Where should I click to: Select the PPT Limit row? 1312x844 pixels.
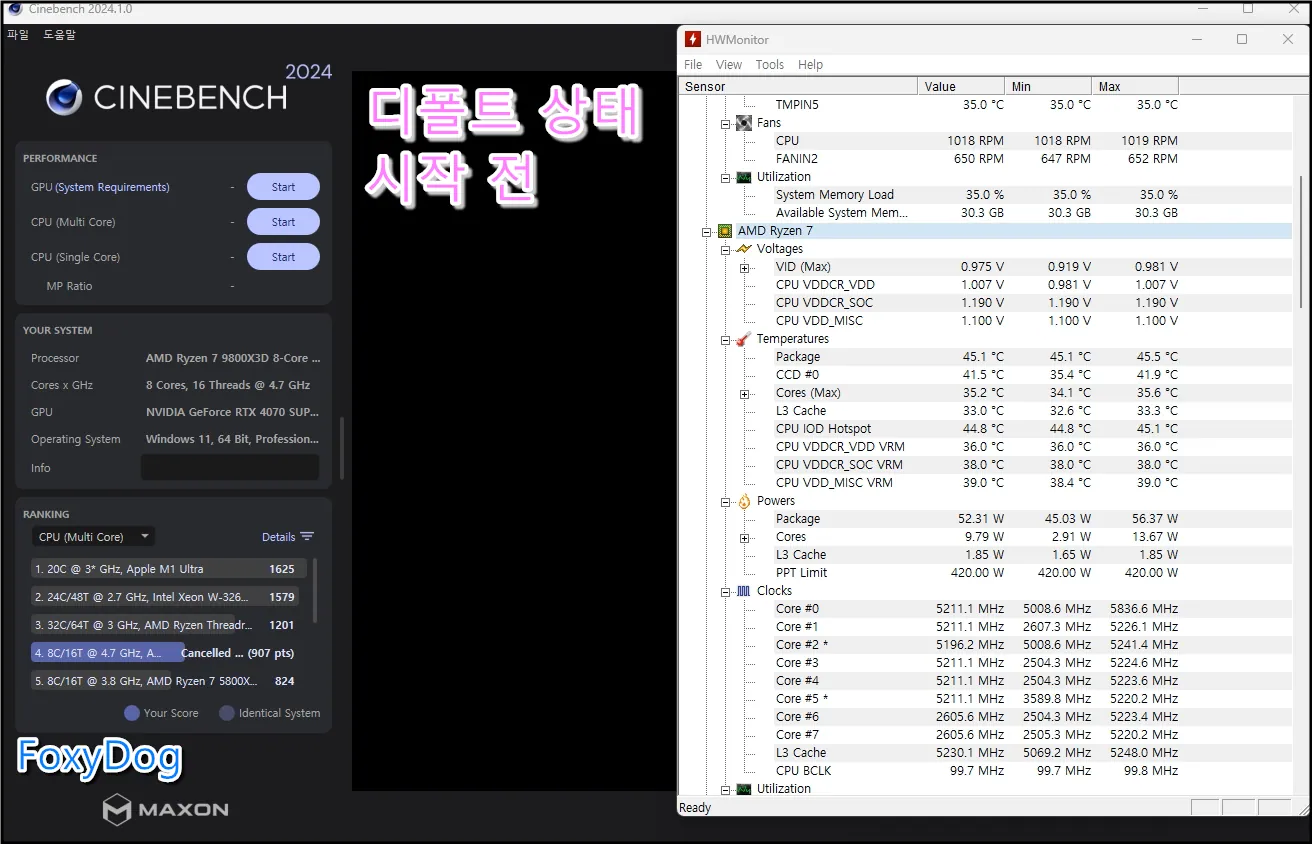click(x=985, y=573)
